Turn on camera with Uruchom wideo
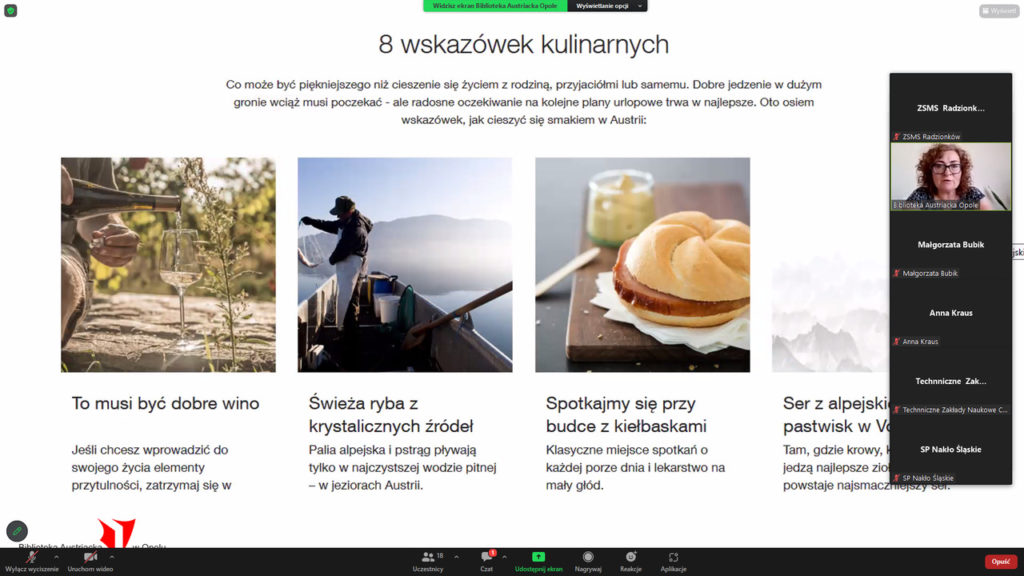Viewport: 1024px width, 576px height. pyautogui.click(x=90, y=557)
